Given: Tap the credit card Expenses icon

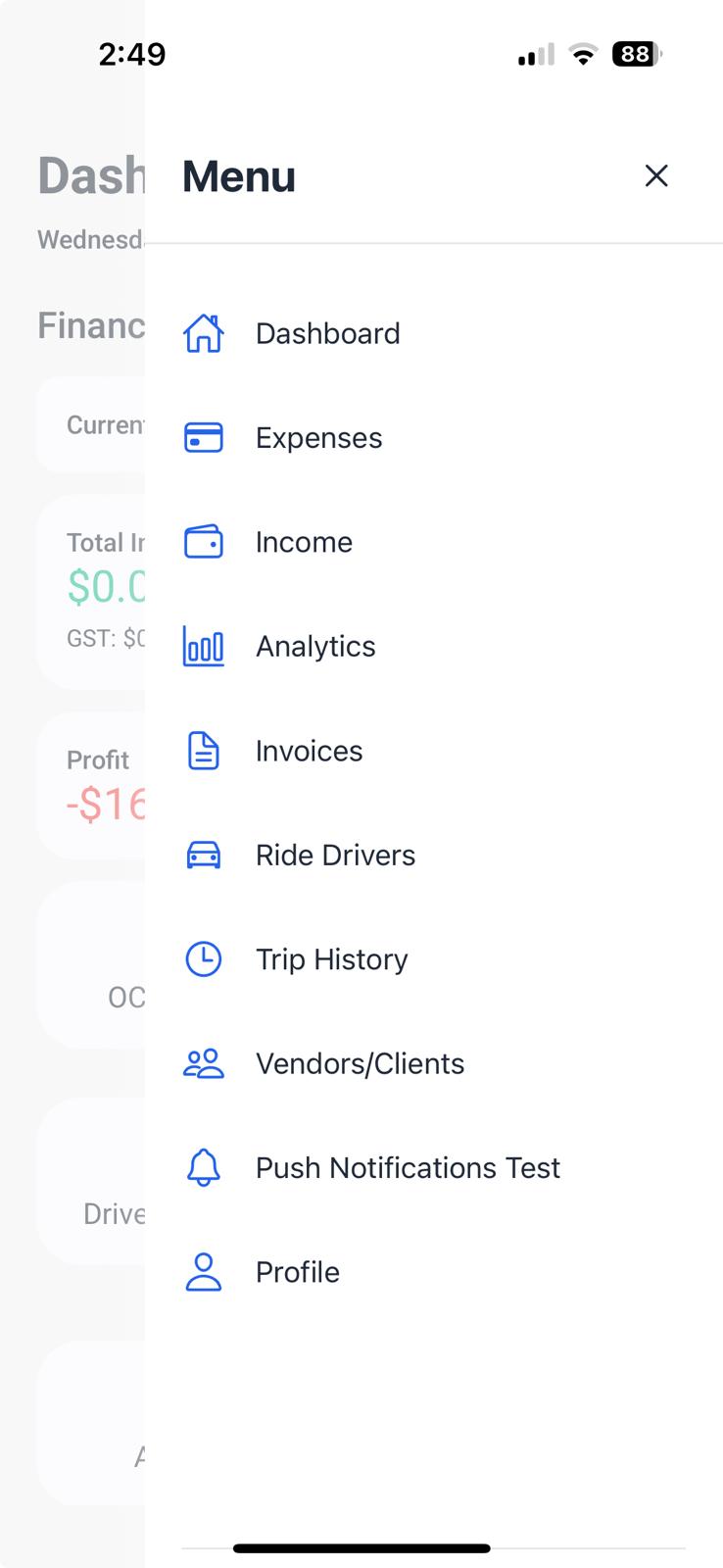Looking at the screenshot, I should (204, 438).
